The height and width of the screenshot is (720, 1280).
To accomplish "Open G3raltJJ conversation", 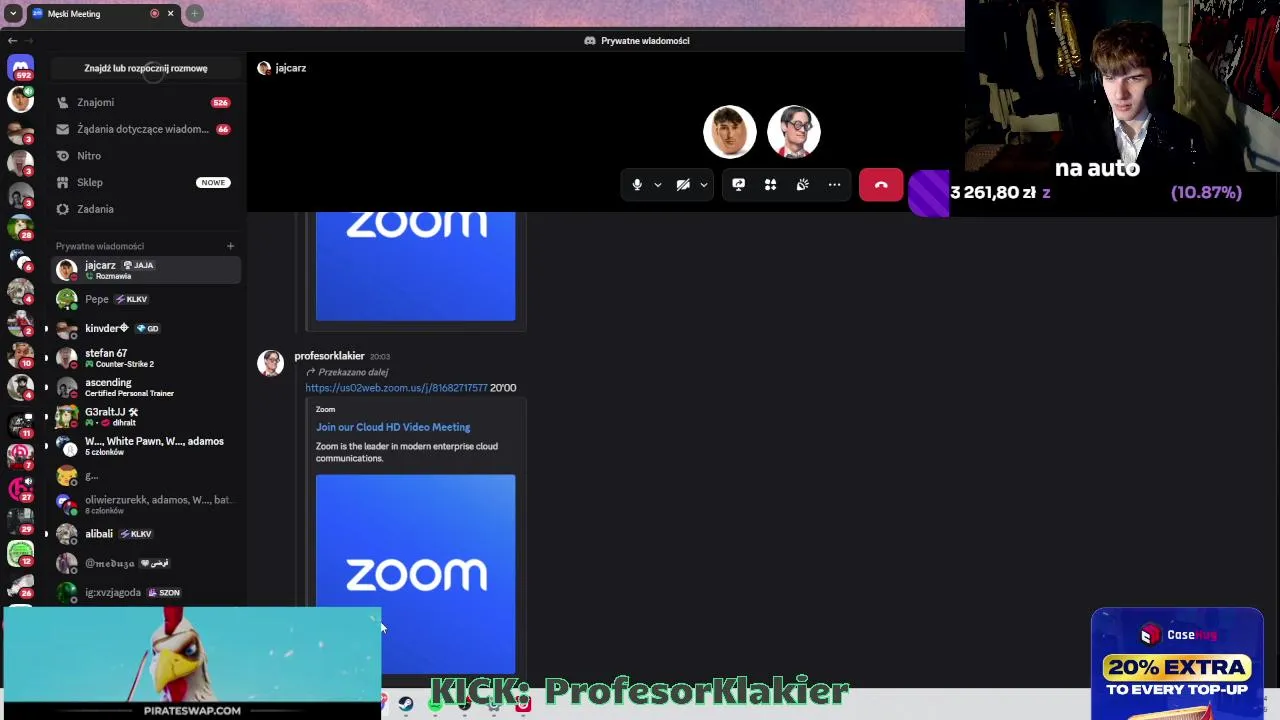I will click(146, 416).
